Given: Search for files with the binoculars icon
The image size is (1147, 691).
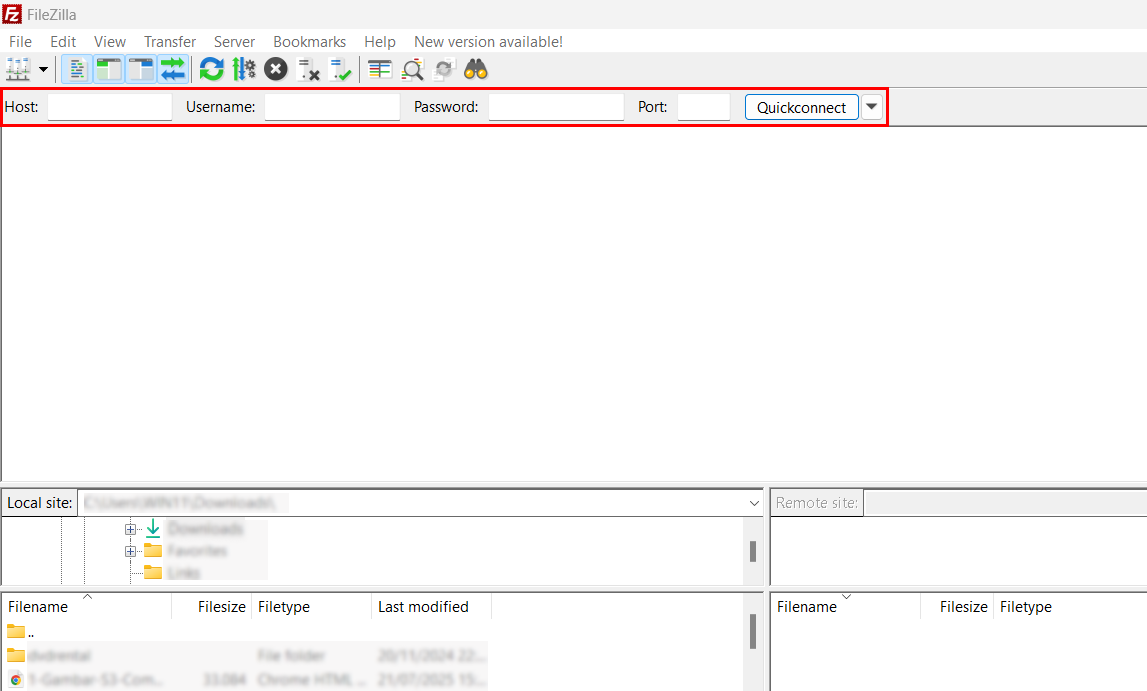Looking at the screenshot, I should coord(476,69).
